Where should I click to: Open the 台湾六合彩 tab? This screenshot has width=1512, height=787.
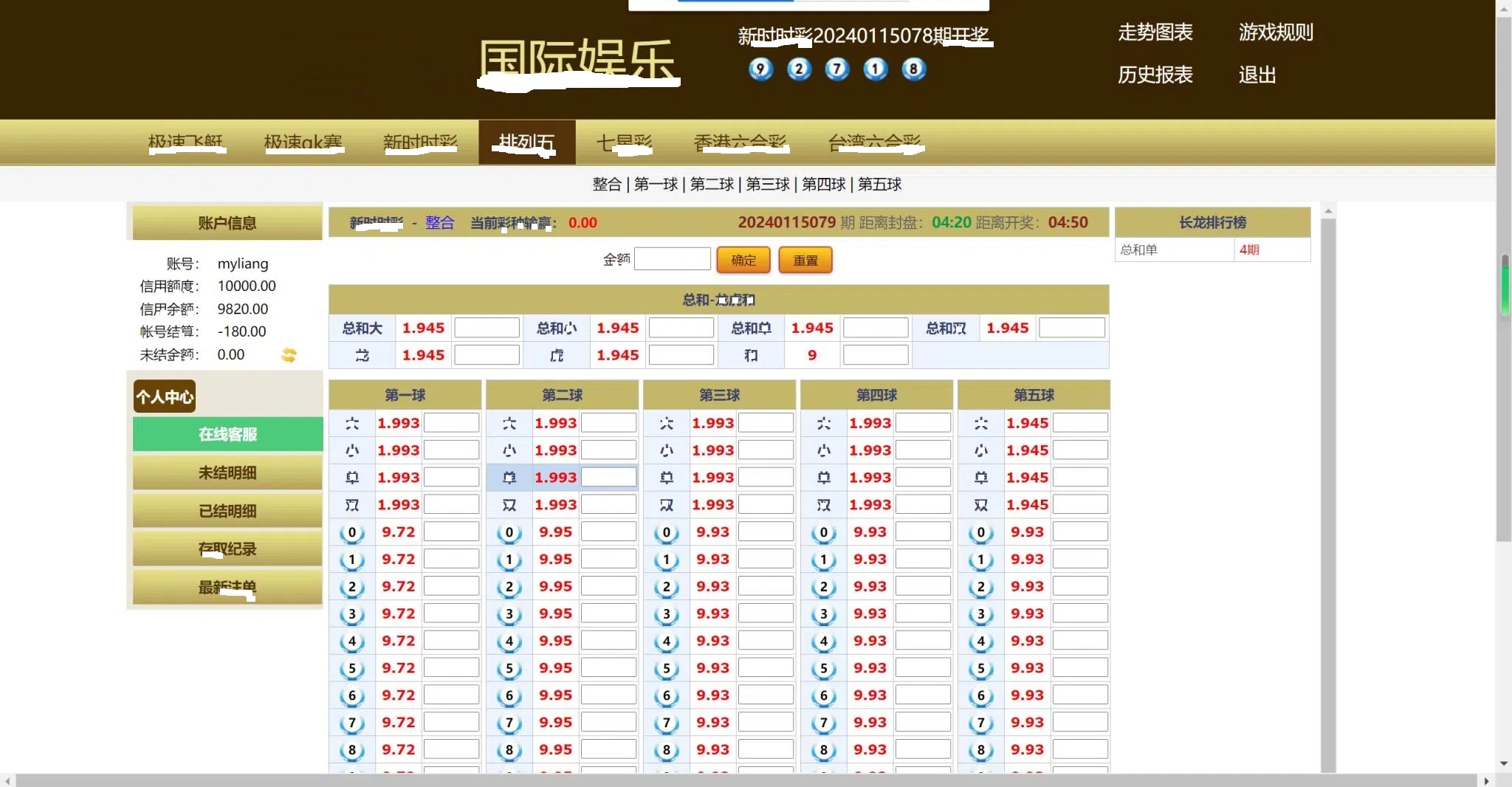point(876,142)
